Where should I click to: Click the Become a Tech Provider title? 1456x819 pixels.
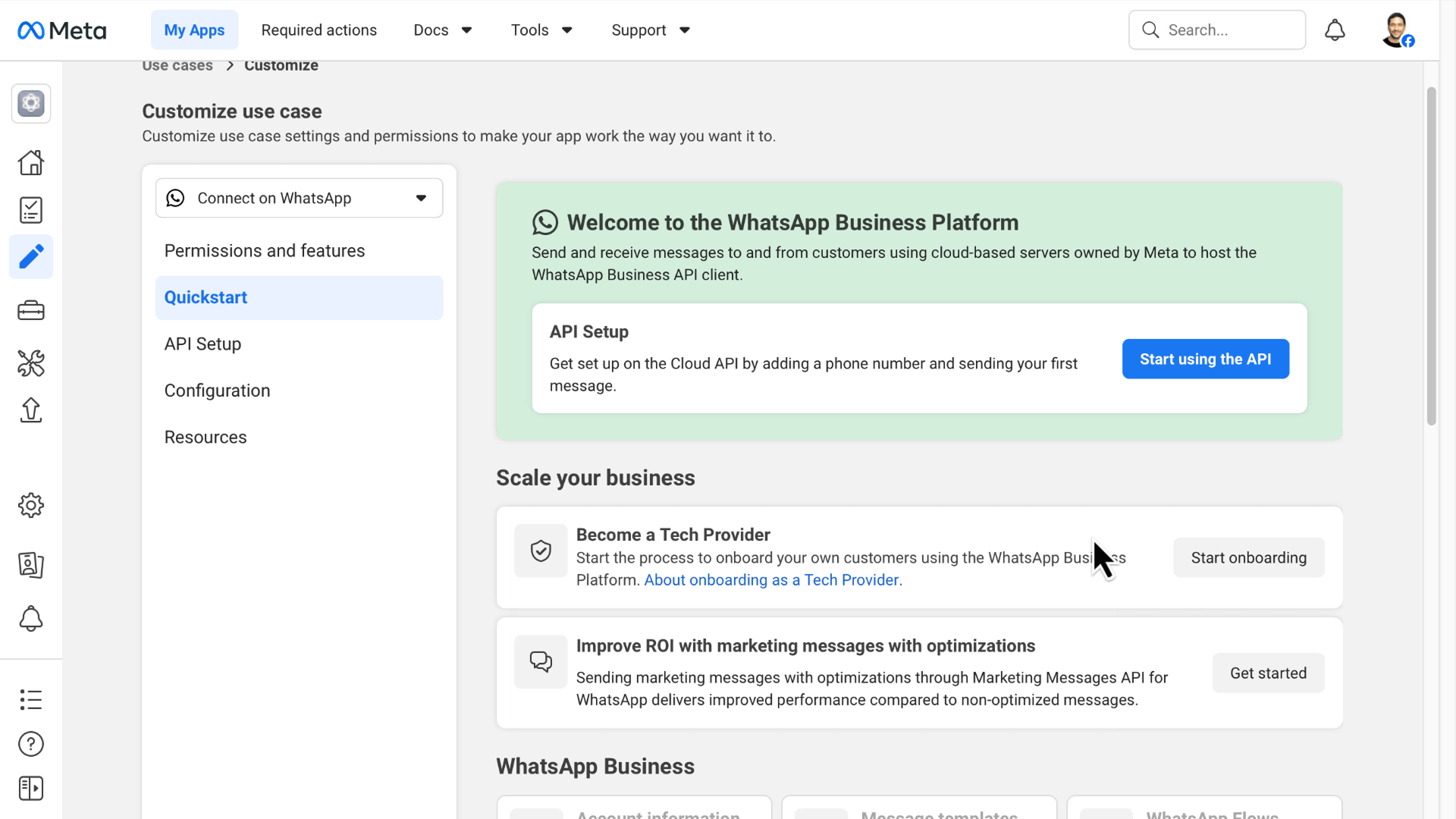pyautogui.click(x=673, y=535)
